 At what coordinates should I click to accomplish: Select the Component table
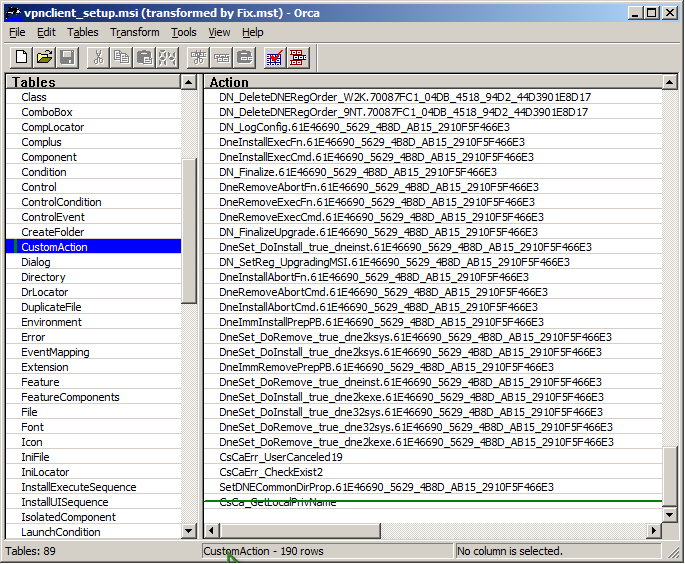[x=93, y=157]
